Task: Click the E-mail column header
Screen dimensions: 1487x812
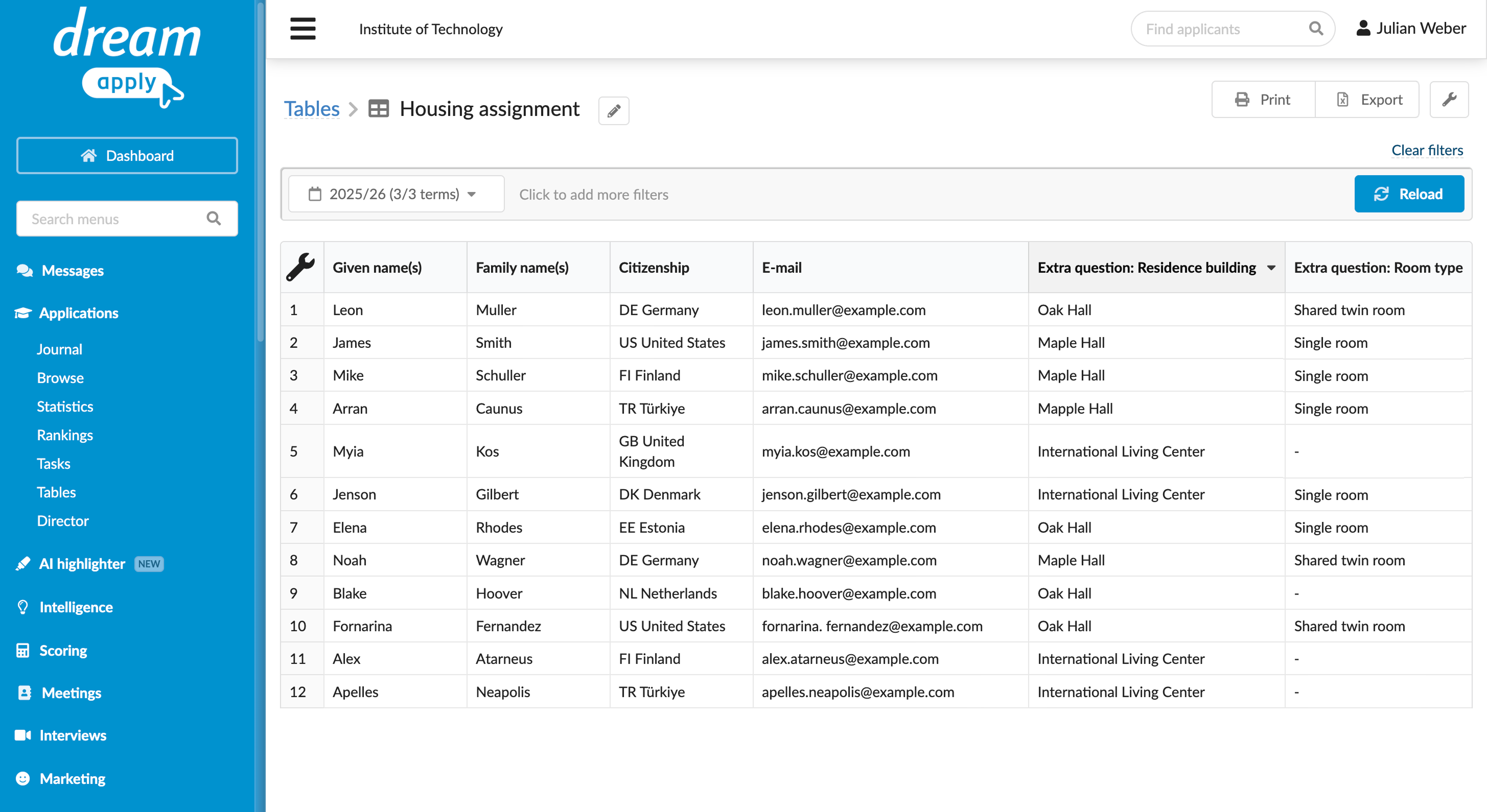Action: click(891, 267)
